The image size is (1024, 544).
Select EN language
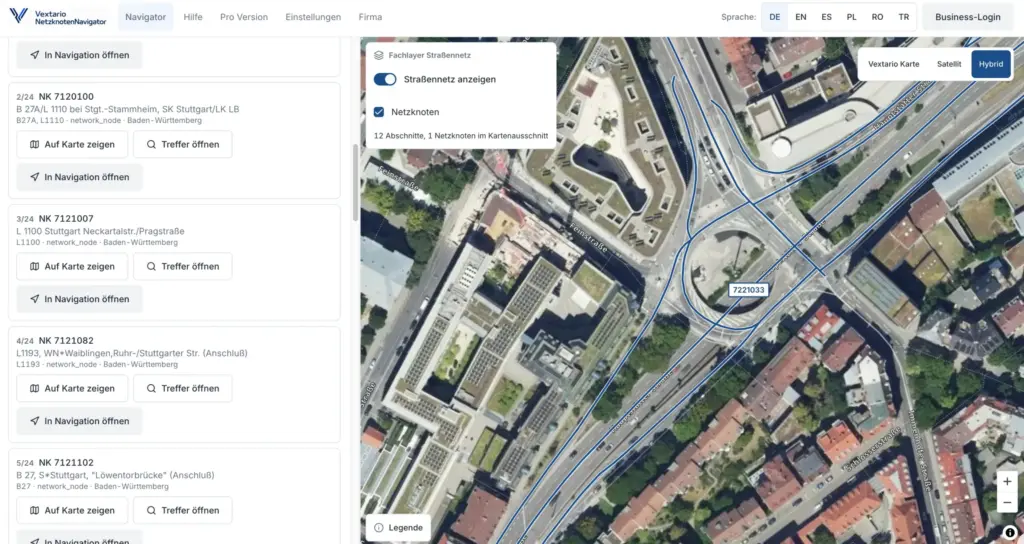(x=801, y=17)
